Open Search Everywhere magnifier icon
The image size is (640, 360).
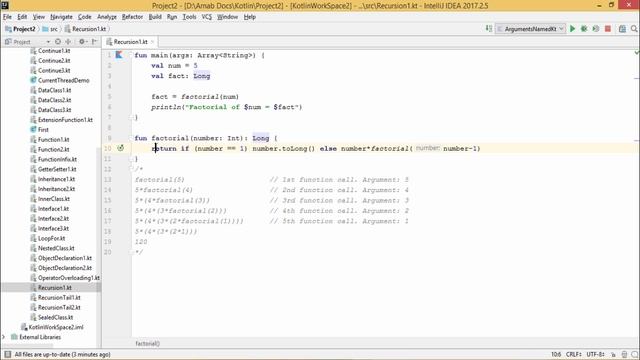(x=634, y=29)
